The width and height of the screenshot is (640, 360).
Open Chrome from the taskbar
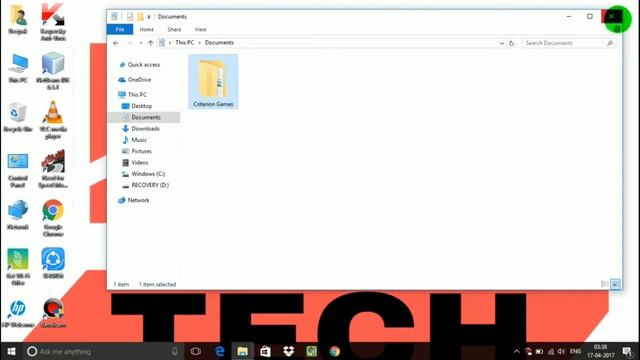click(x=335, y=351)
